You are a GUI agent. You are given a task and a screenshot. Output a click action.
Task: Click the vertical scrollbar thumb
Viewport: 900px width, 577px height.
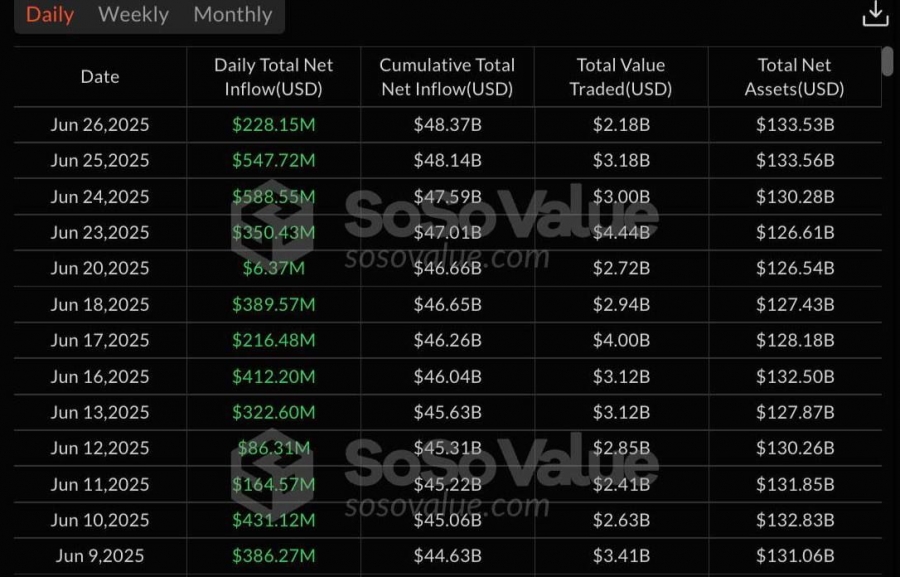887,61
